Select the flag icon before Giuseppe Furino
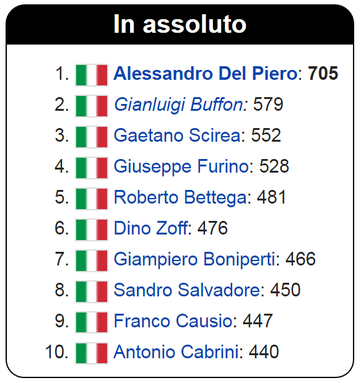The height and width of the screenshot is (383, 361). click(92, 168)
